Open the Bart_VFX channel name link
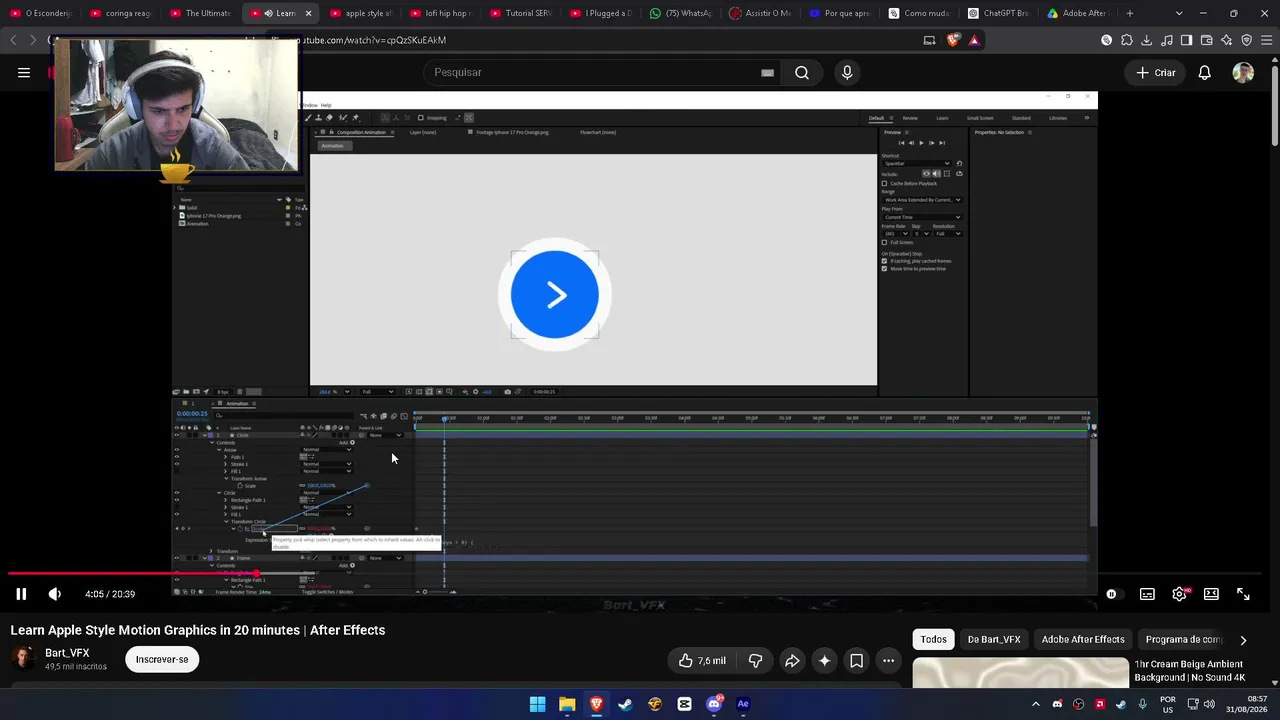This screenshot has height=720, width=1280. tap(67, 653)
